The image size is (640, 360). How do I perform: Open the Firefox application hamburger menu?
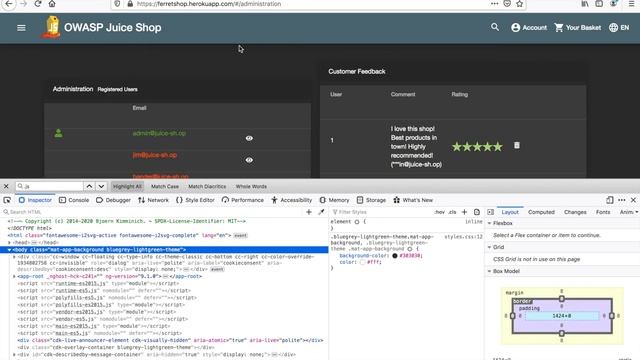point(631,4)
